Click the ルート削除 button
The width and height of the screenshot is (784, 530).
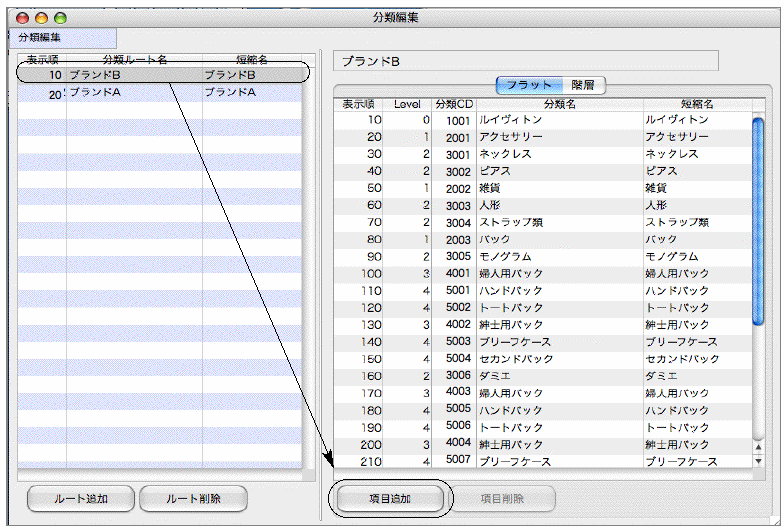tap(193, 498)
